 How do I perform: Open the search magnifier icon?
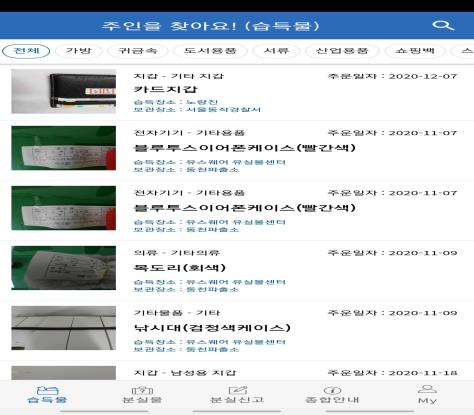pyautogui.click(x=443, y=25)
